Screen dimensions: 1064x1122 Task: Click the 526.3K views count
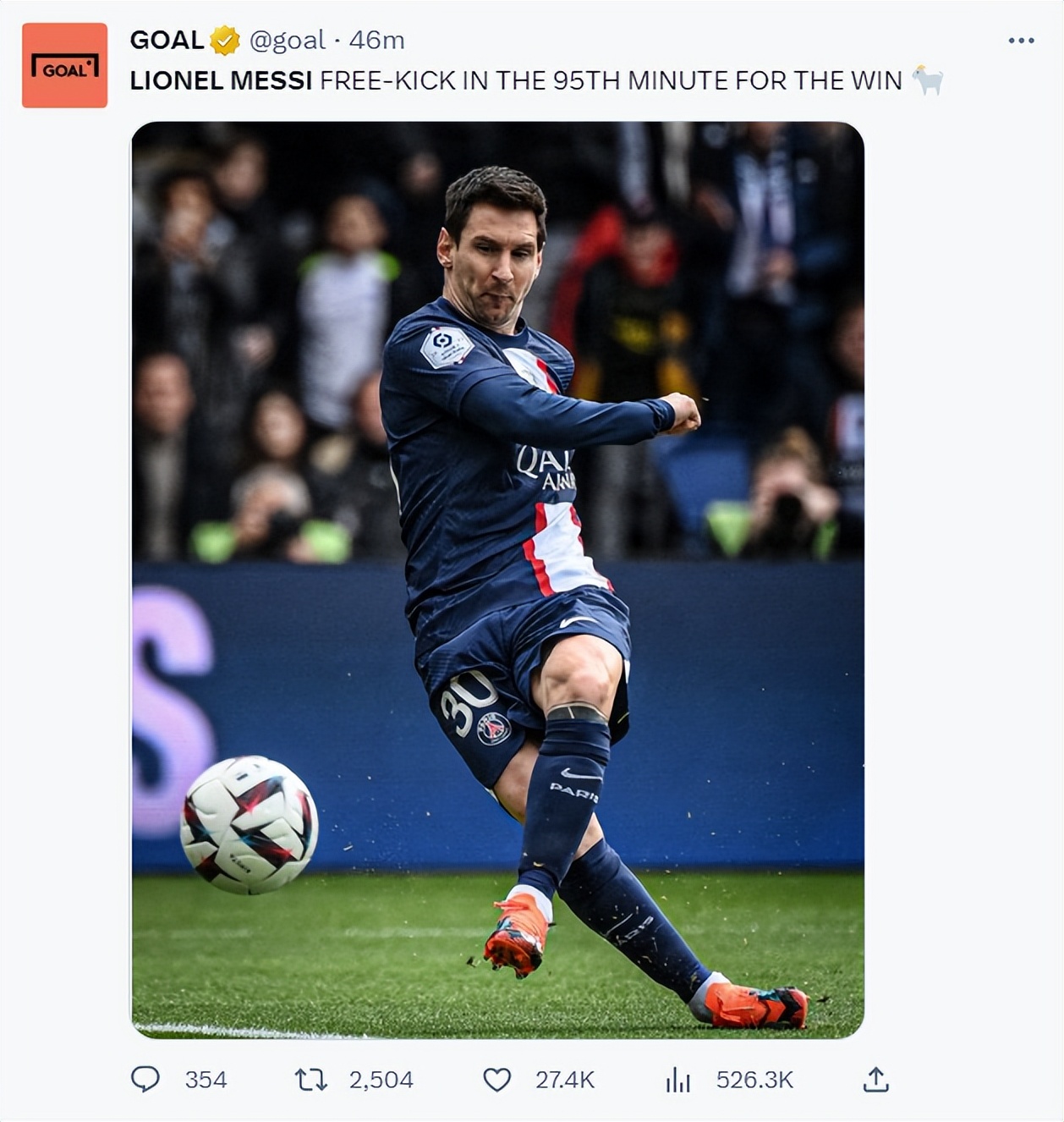754,1080
